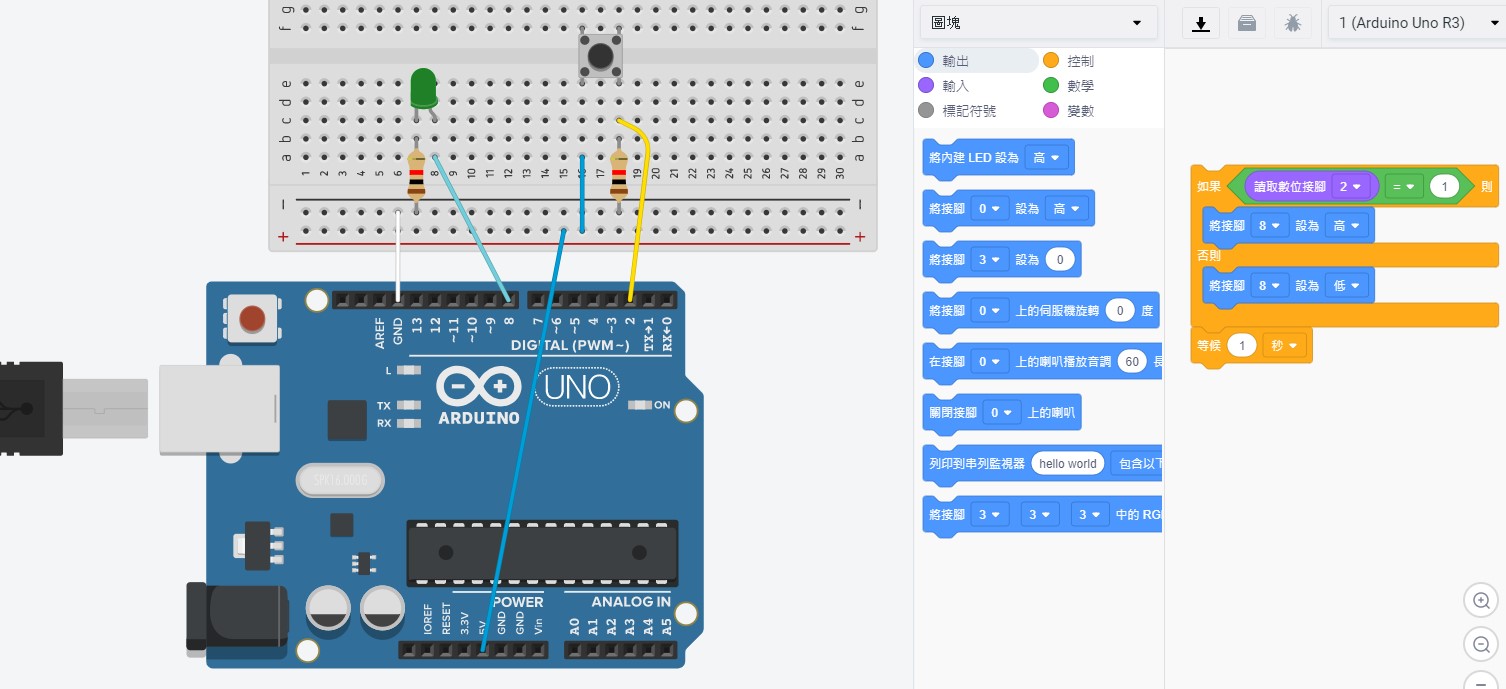Screen dimensions: 1506x689
Task: Switch to the 輸入 block category
Action: pos(955,86)
